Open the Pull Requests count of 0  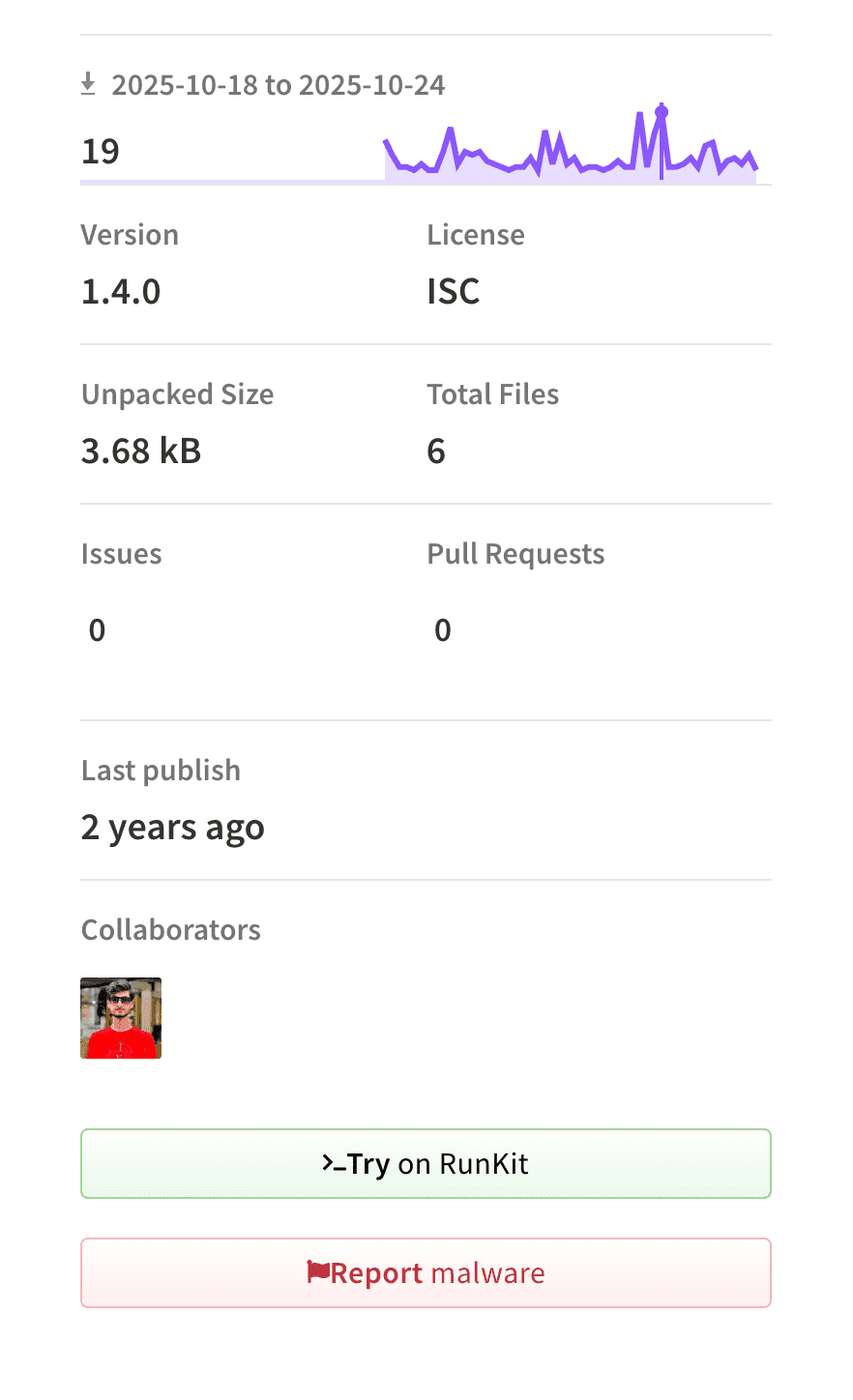click(x=443, y=630)
